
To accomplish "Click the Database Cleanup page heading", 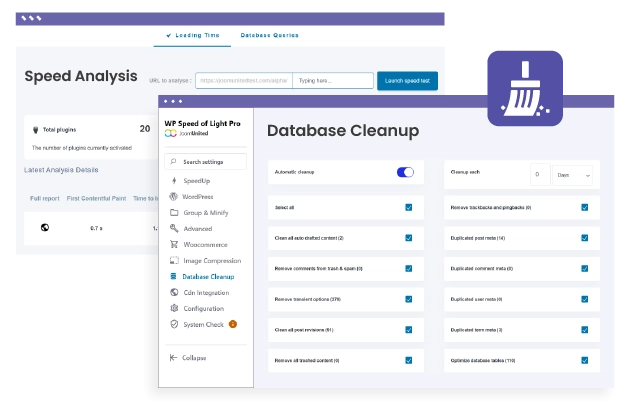I will click(343, 131).
